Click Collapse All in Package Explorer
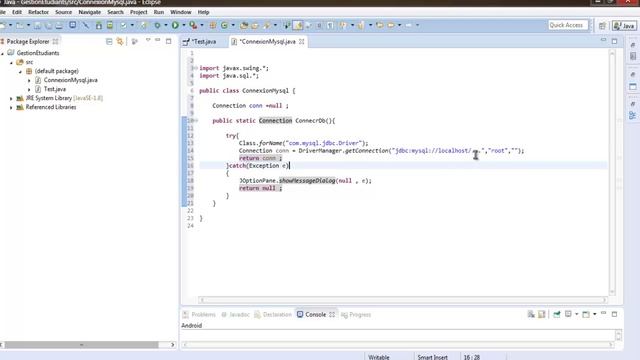Screen dimensions: 640x360 pos(109,41)
